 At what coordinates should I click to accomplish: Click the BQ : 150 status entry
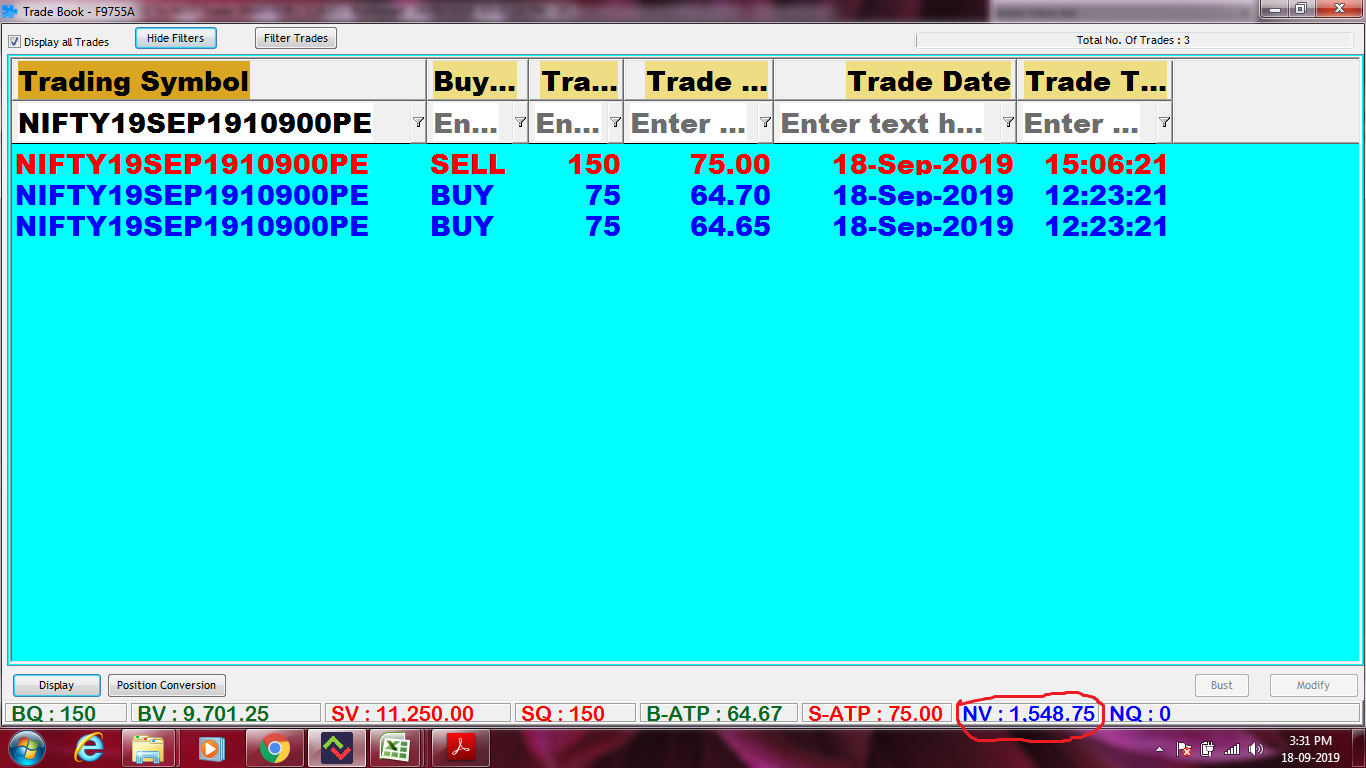click(x=67, y=713)
